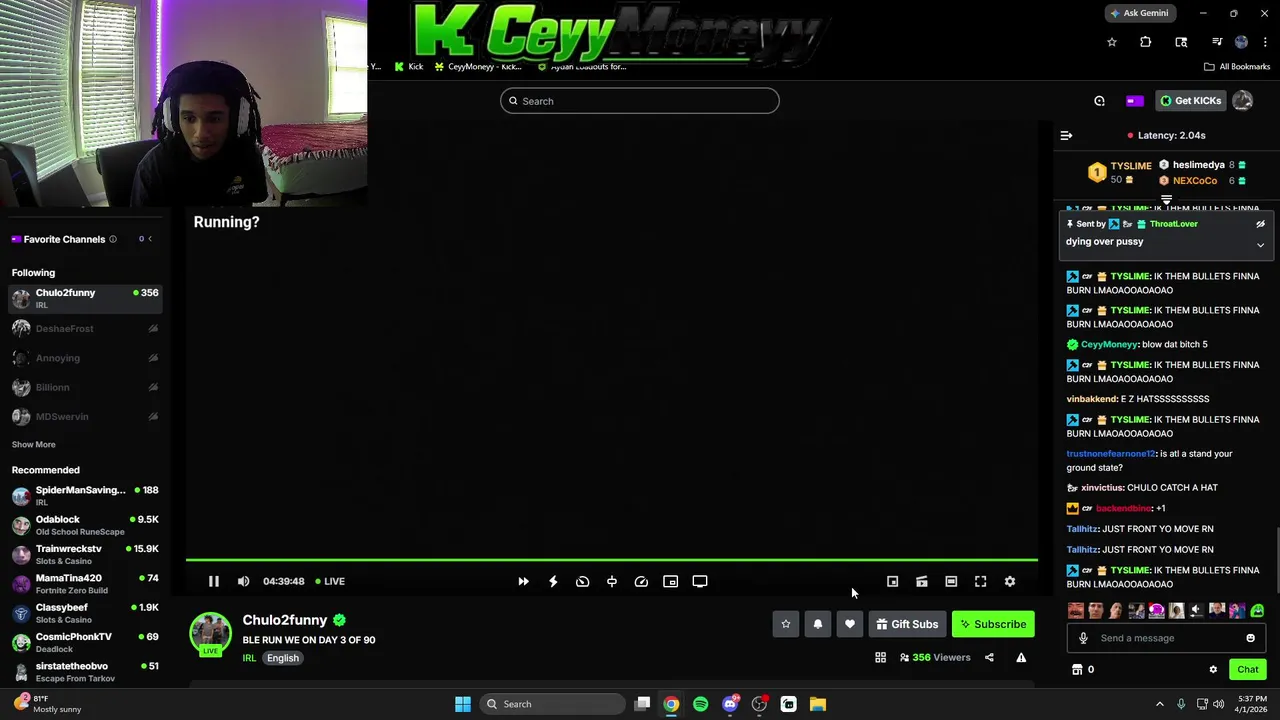Screen dimensions: 1280x720
Task: Open the Trainwreckstv recommended channel
Action: (85, 554)
